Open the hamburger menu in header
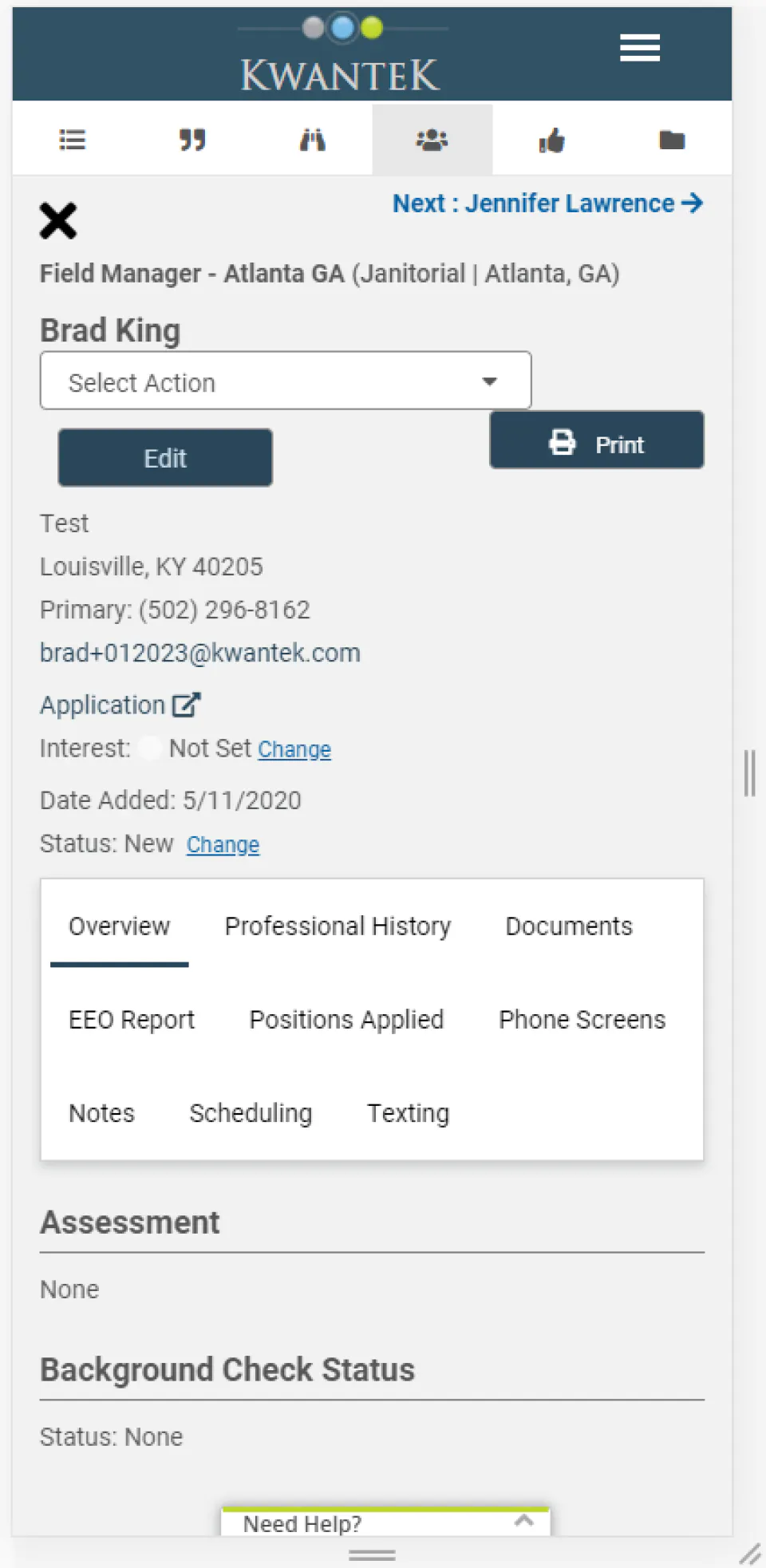 click(x=640, y=48)
